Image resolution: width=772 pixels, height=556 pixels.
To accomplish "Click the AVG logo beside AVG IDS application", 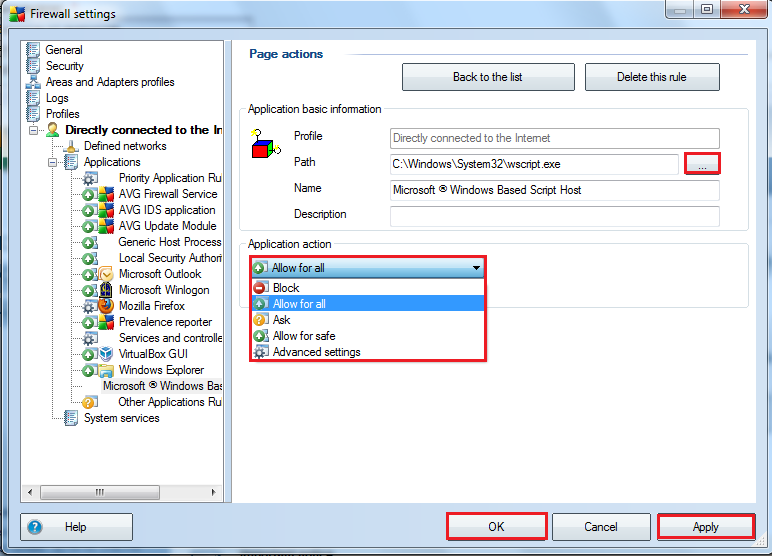I will click(x=106, y=210).
